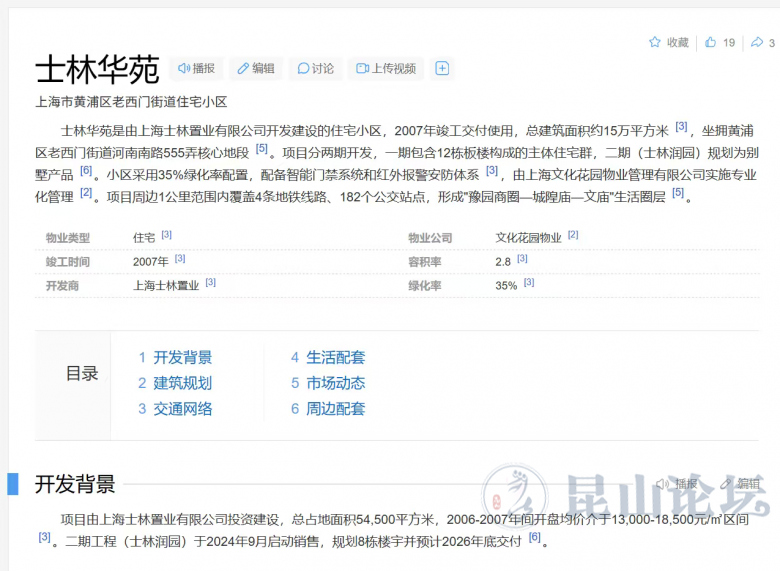
Task: Click 上传视频 upload video button
Action: 384,69
